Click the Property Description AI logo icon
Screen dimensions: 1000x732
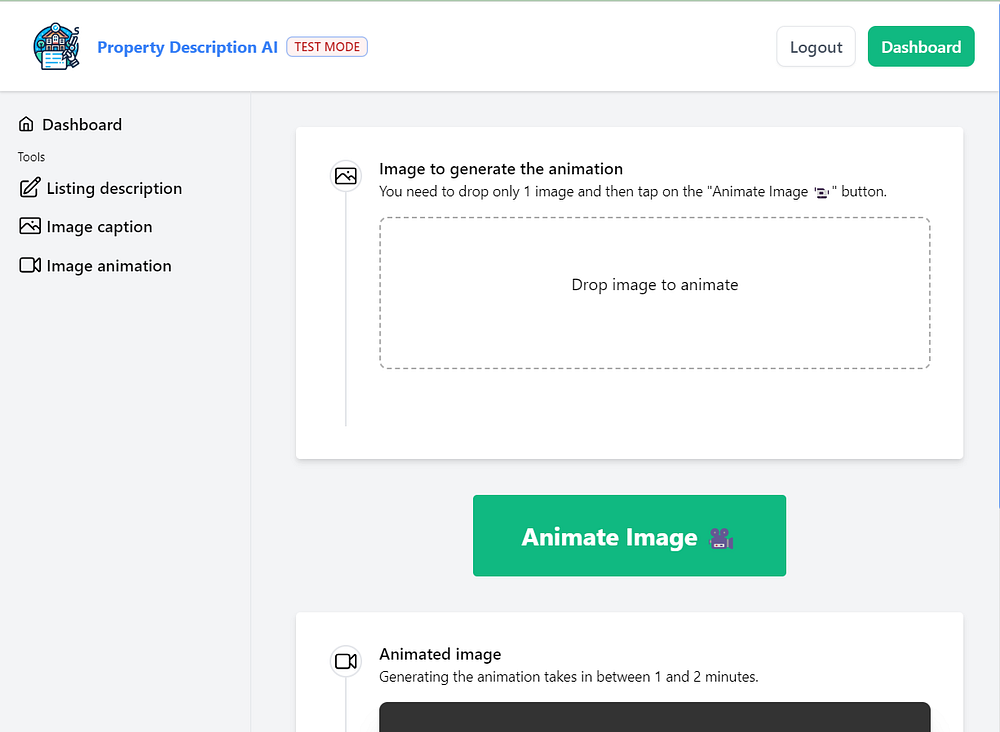(x=56, y=47)
